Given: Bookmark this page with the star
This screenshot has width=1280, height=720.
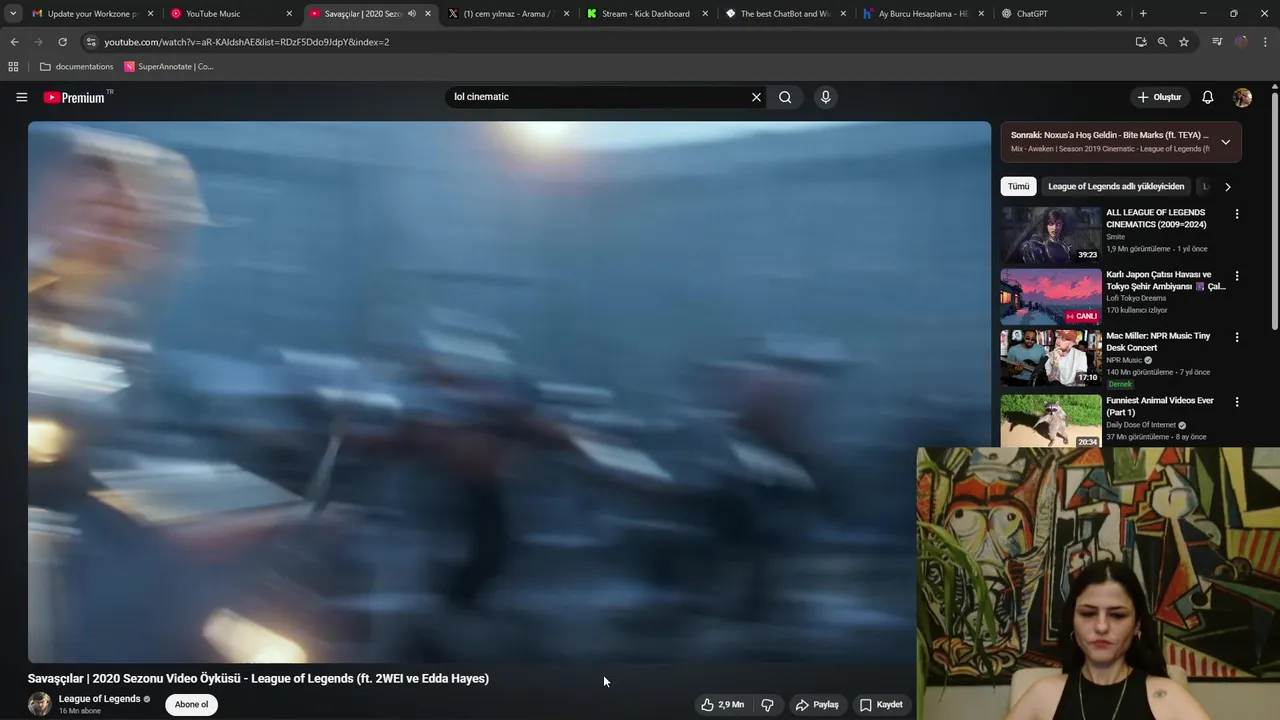Looking at the screenshot, I should (1184, 42).
